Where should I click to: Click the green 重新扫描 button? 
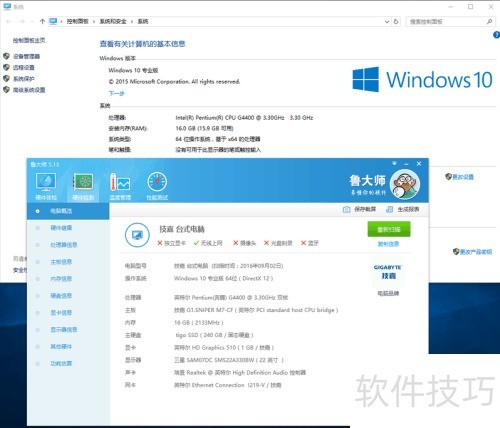click(x=389, y=229)
